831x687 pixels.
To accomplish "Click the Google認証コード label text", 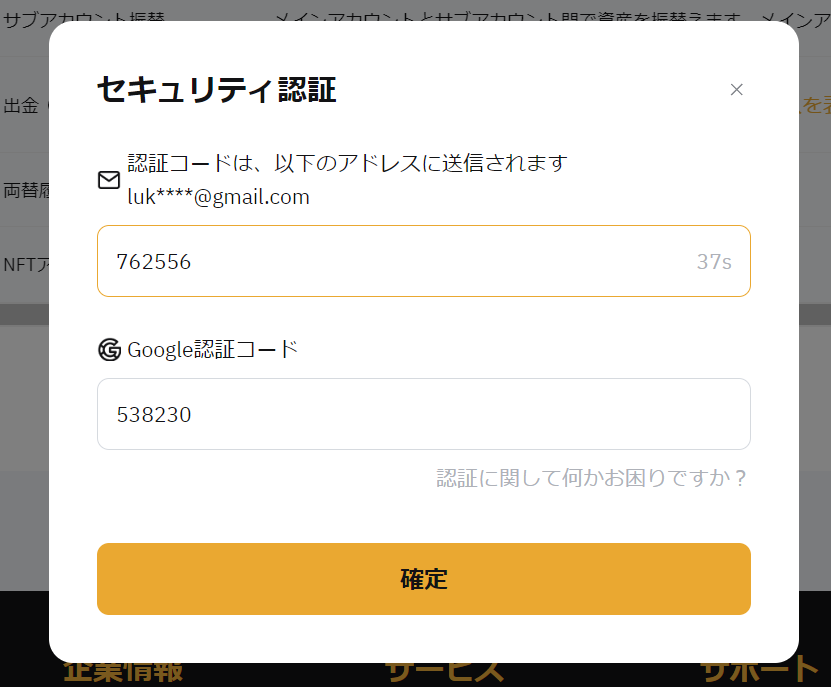I will [212, 349].
